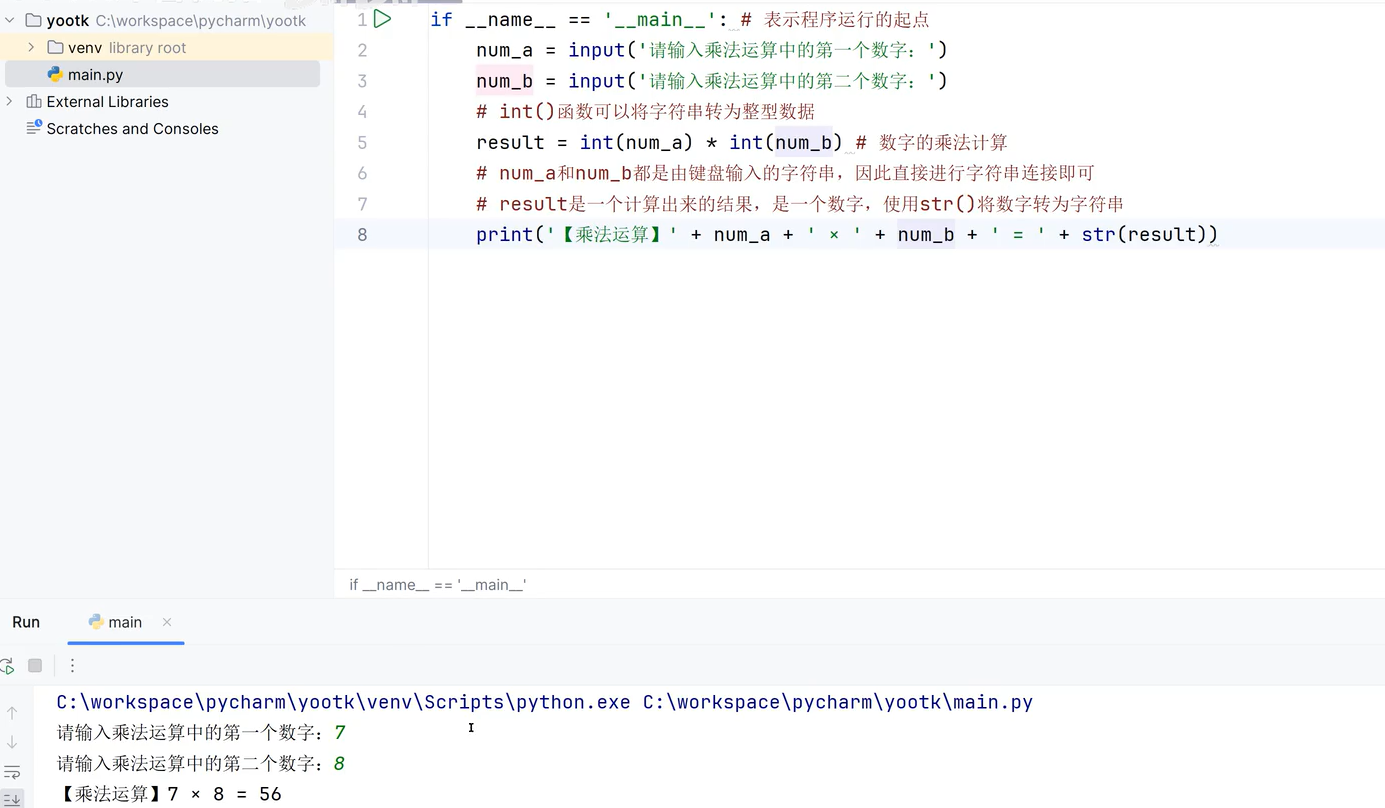This screenshot has height=808, width=1385.
Task: Open Run toolbar more options (three dots)
Action: click(72, 666)
